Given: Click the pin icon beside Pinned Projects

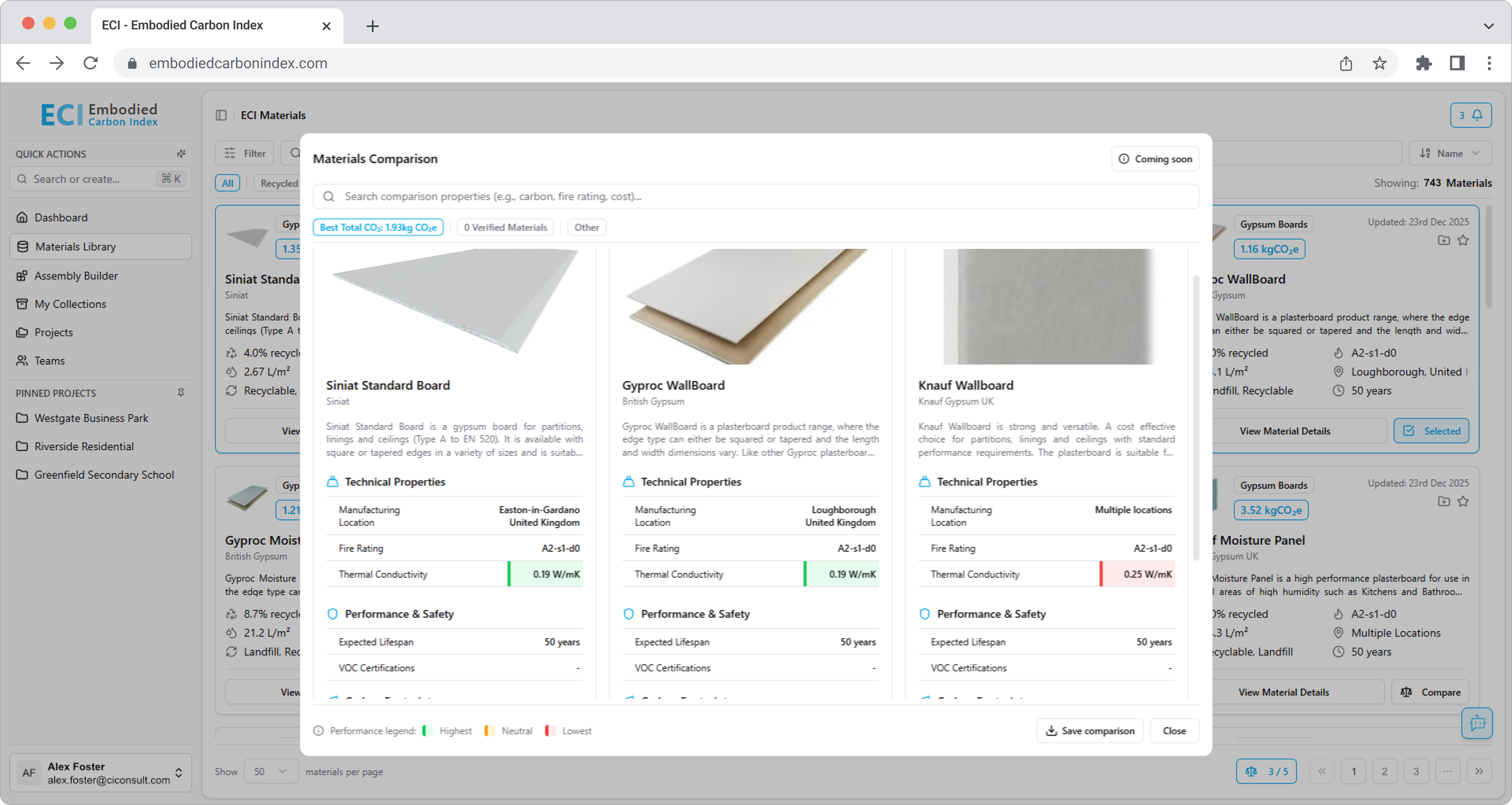Looking at the screenshot, I should pyautogui.click(x=181, y=393).
